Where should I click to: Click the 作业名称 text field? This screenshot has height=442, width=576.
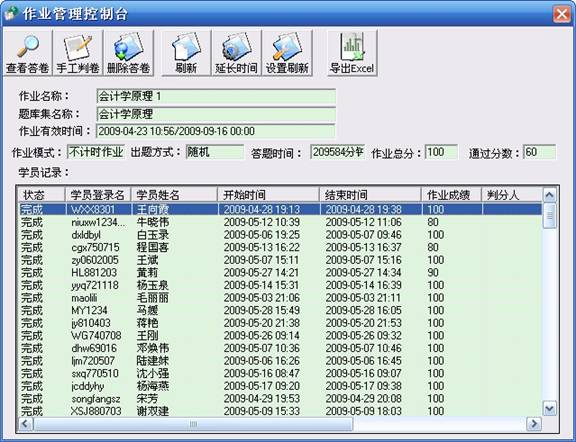tap(216, 97)
